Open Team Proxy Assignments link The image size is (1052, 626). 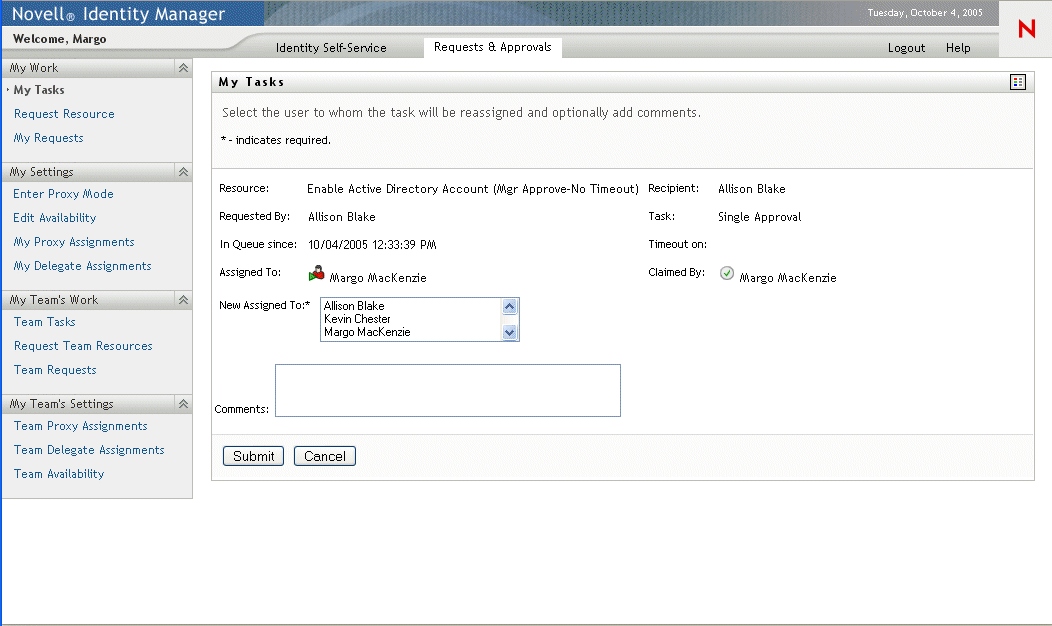pos(81,426)
